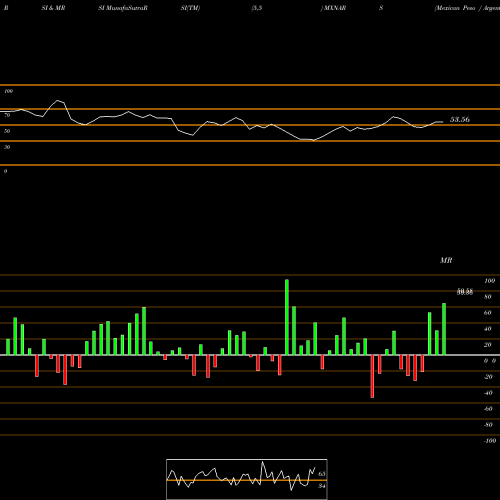500x500 pixels.
Task: Click the 'Mexican Peso' title text
Action: (x=455, y=8)
